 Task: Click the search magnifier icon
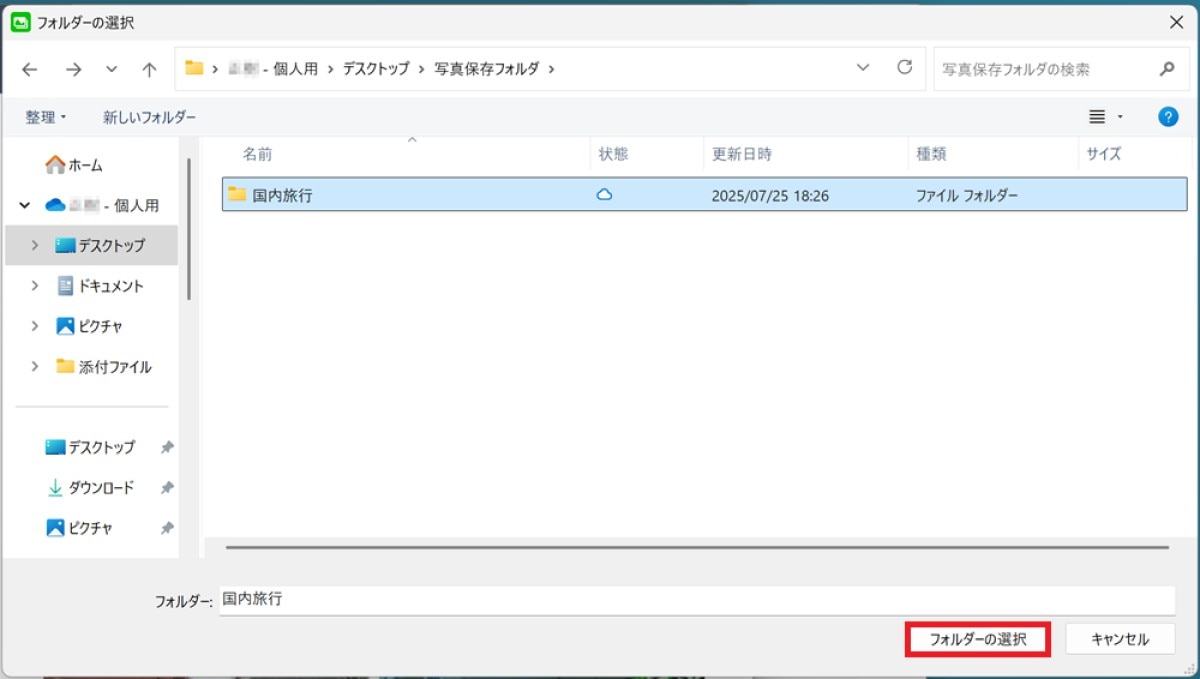pos(1166,69)
